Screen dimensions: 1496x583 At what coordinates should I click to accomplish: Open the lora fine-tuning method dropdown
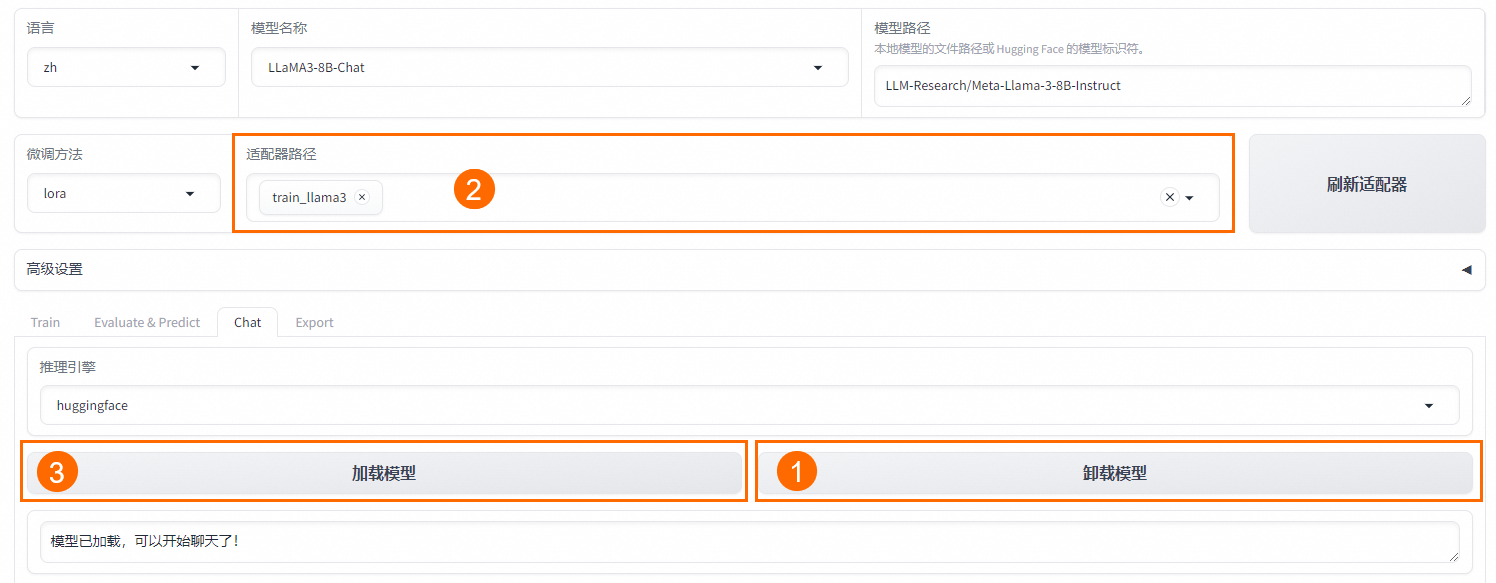point(124,193)
